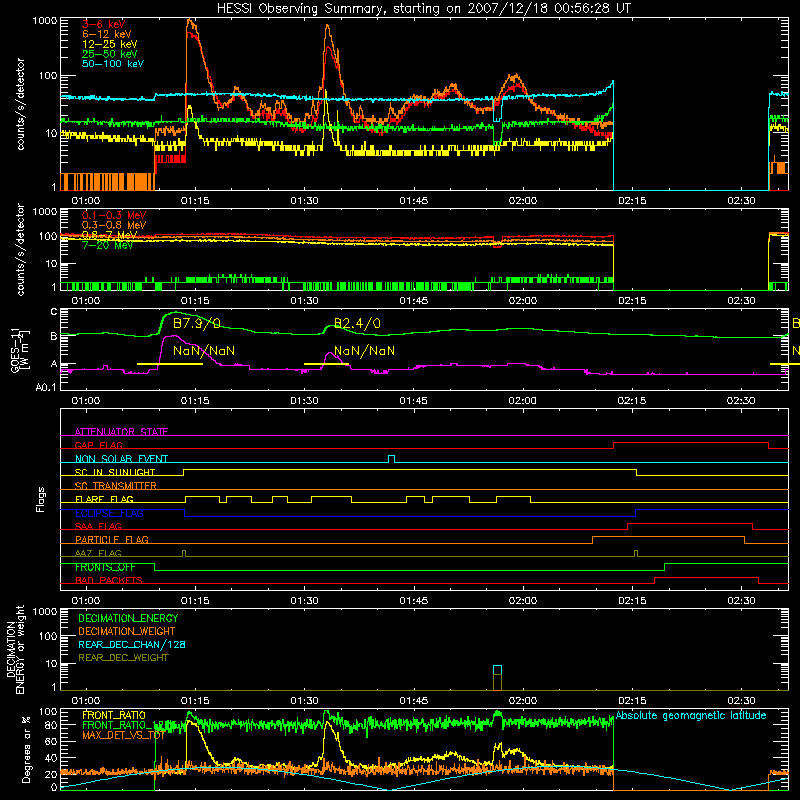Click the MAX_DET_VS_TOT legend label

[123, 735]
